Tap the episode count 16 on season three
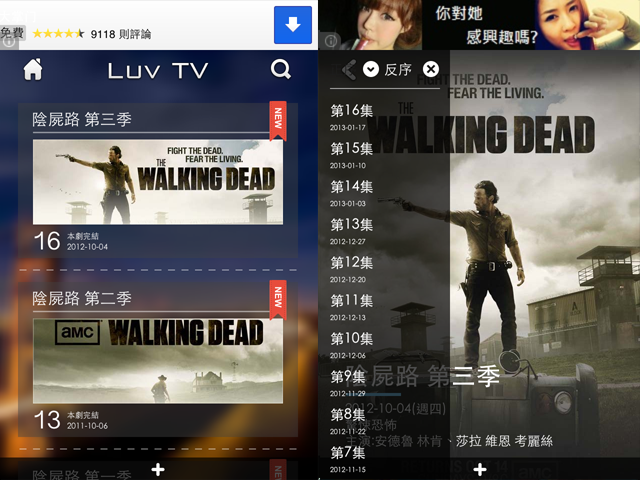640x480 pixels. pos(47,241)
